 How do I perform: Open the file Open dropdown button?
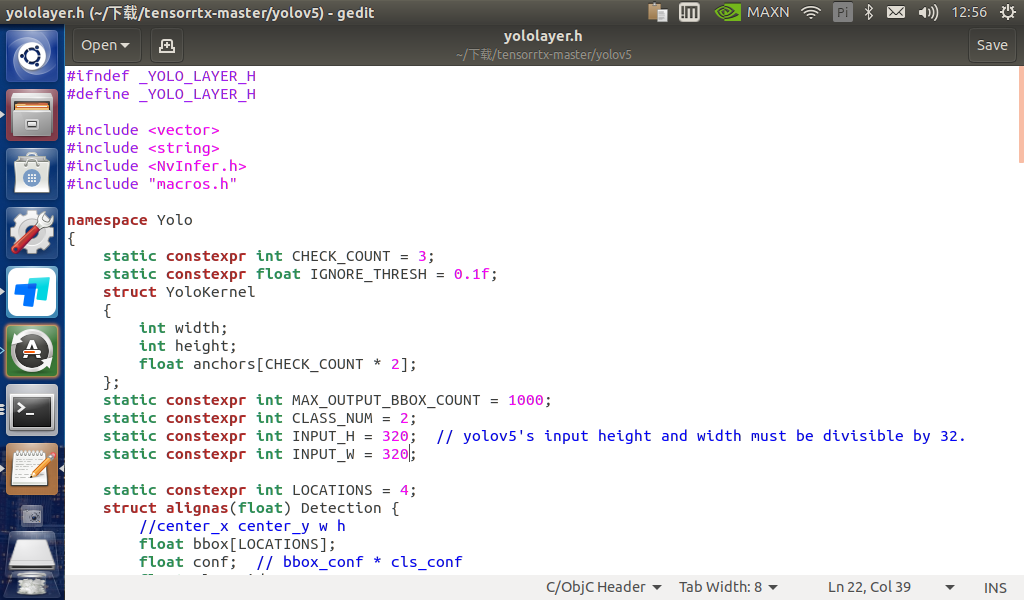(x=106, y=45)
